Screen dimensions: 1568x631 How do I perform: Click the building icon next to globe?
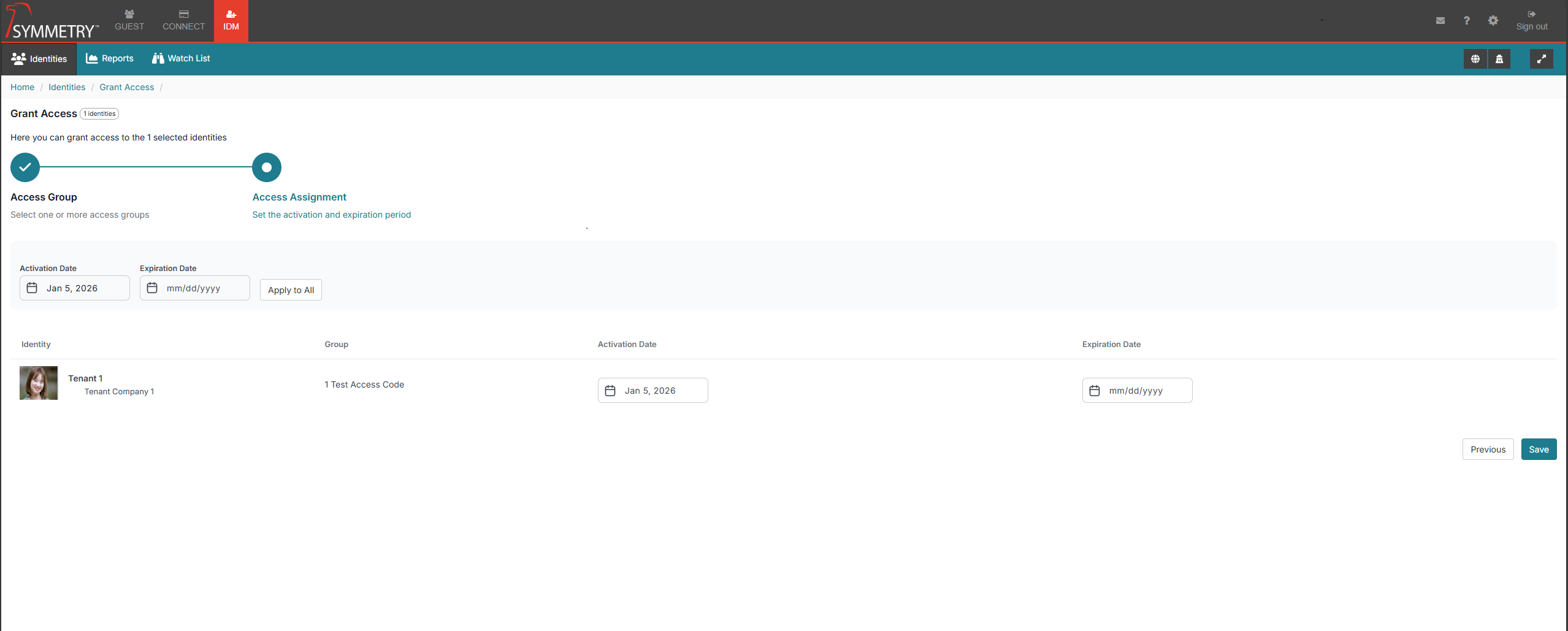pos(1499,59)
